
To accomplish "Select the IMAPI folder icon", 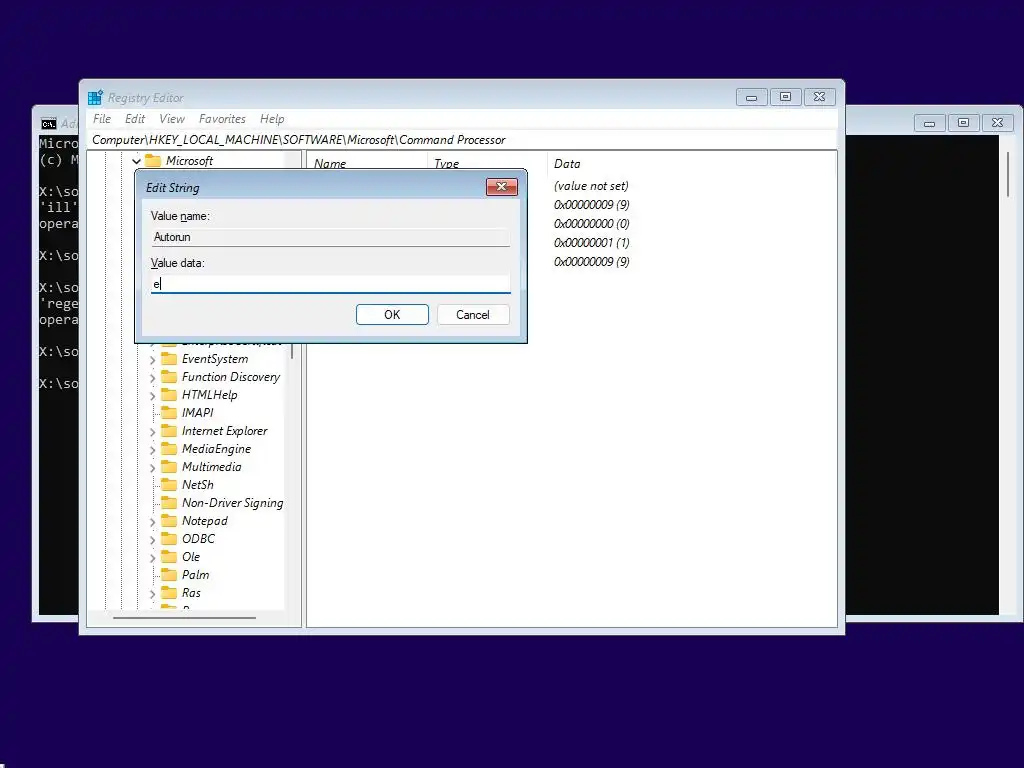I will (x=169, y=413).
